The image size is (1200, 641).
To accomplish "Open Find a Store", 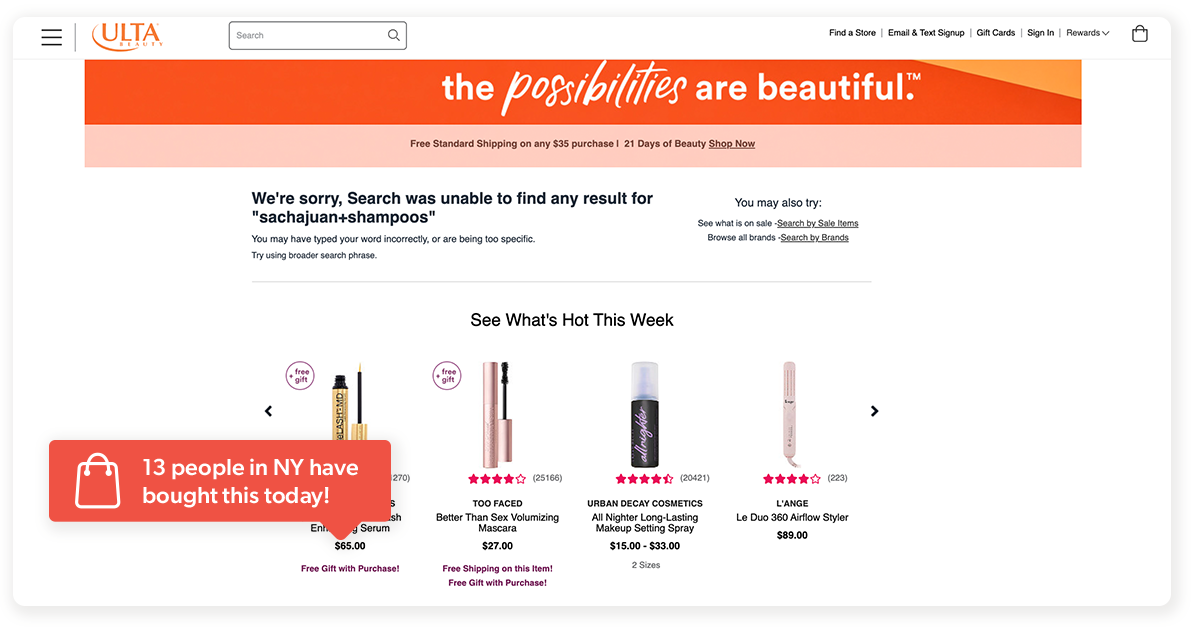I will (852, 32).
